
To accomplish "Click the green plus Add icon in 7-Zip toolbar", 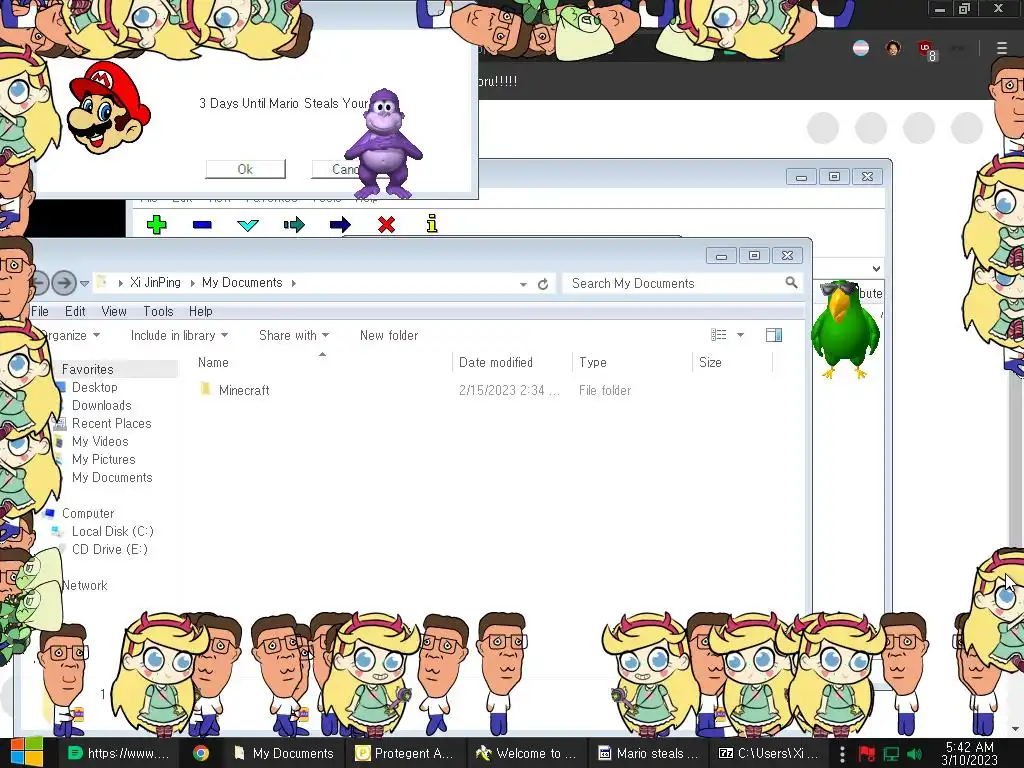I will pos(157,225).
